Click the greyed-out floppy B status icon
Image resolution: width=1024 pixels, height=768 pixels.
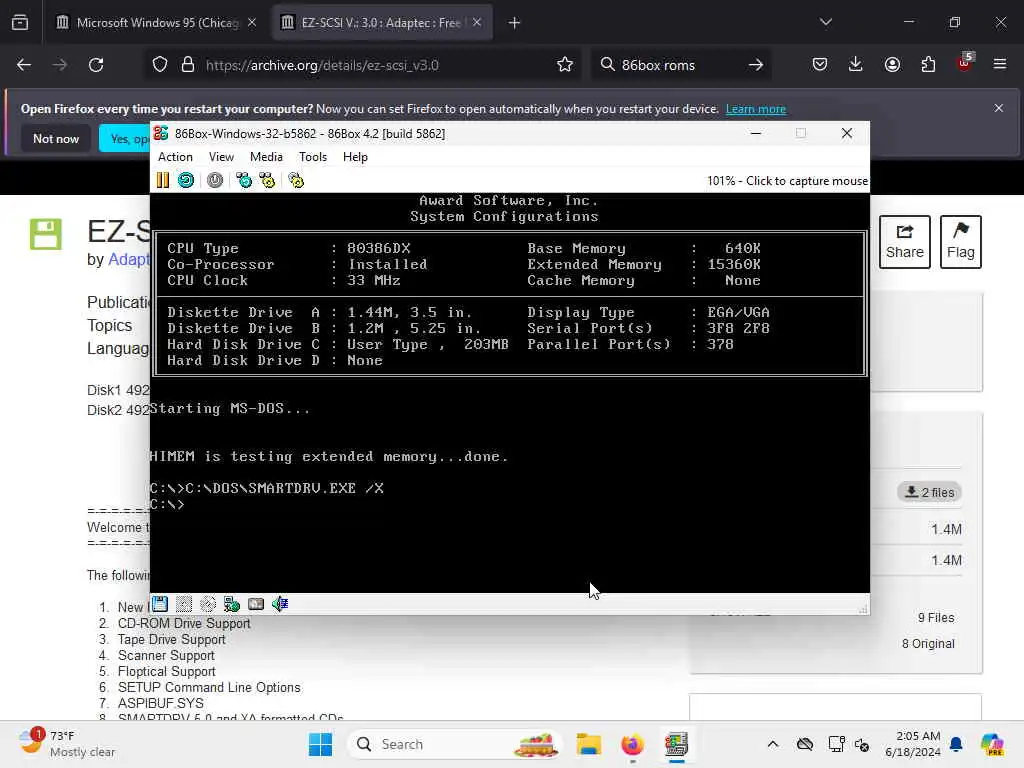click(x=184, y=604)
